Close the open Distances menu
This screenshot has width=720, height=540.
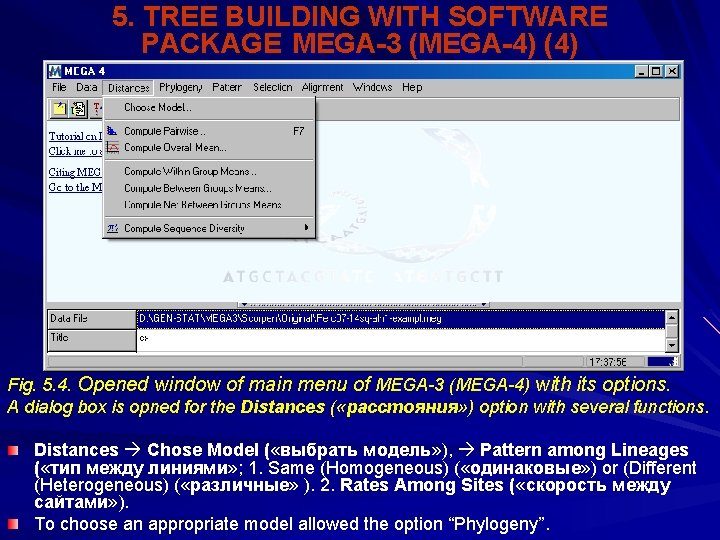click(x=129, y=88)
